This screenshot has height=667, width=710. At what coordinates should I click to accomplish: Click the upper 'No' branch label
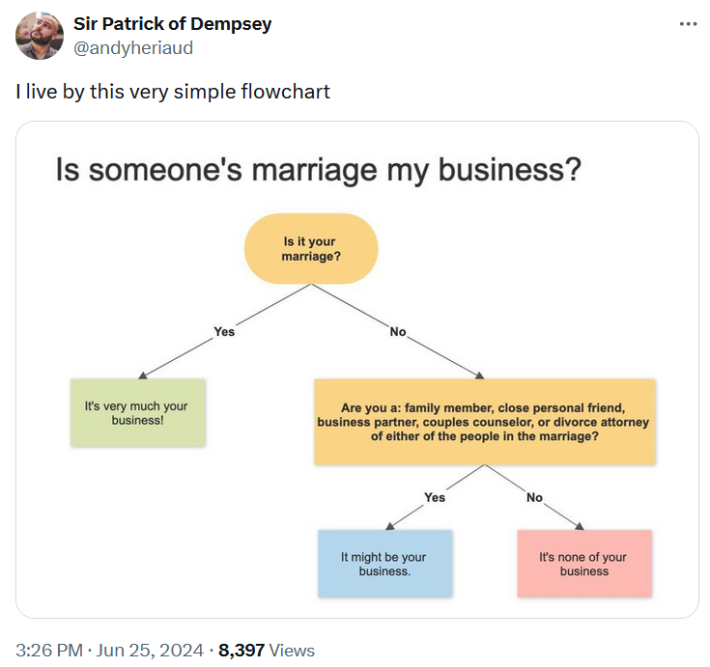click(x=398, y=331)
